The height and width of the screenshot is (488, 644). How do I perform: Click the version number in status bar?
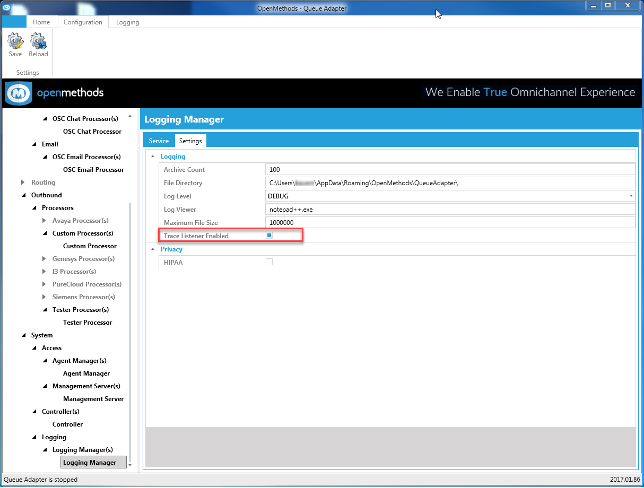click(625, 479)
